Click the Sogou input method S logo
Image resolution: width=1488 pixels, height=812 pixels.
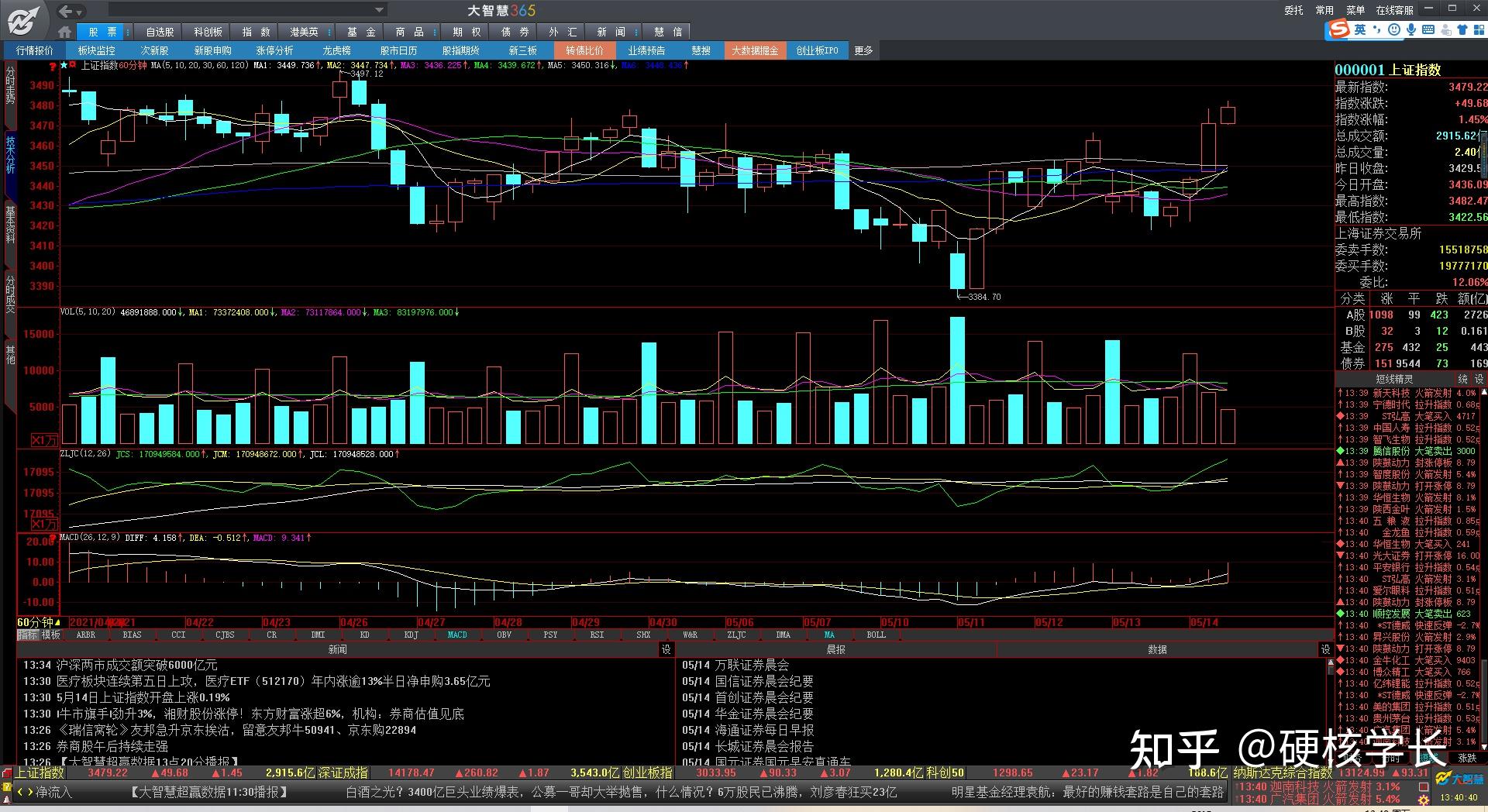click(1338, 29)
